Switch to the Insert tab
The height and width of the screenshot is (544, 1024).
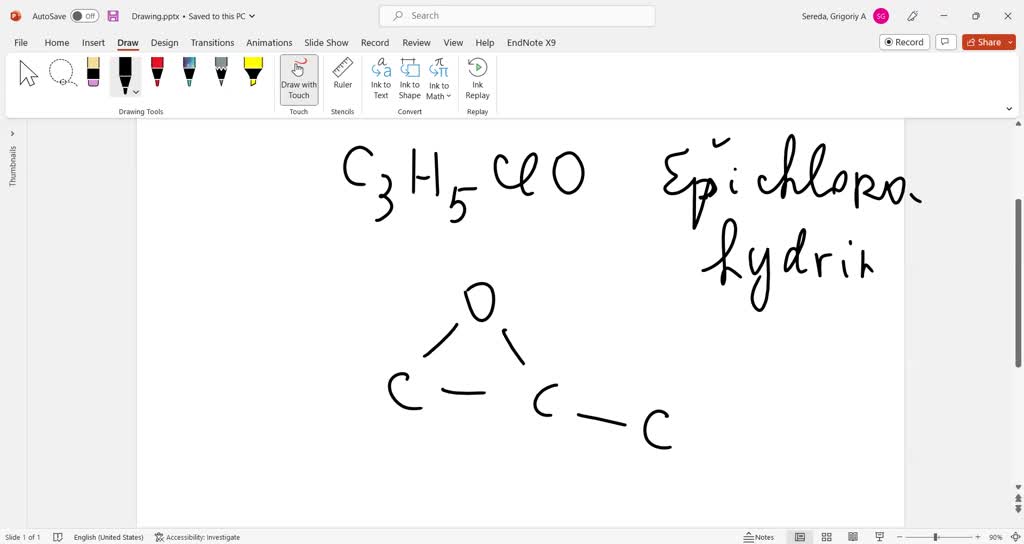click(93, 42)
